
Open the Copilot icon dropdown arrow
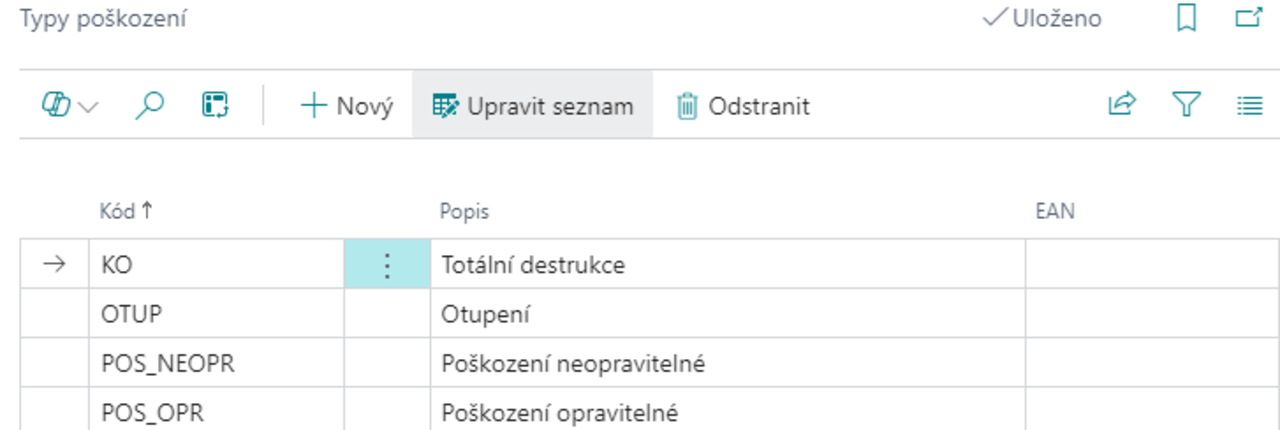coord(89,106)
